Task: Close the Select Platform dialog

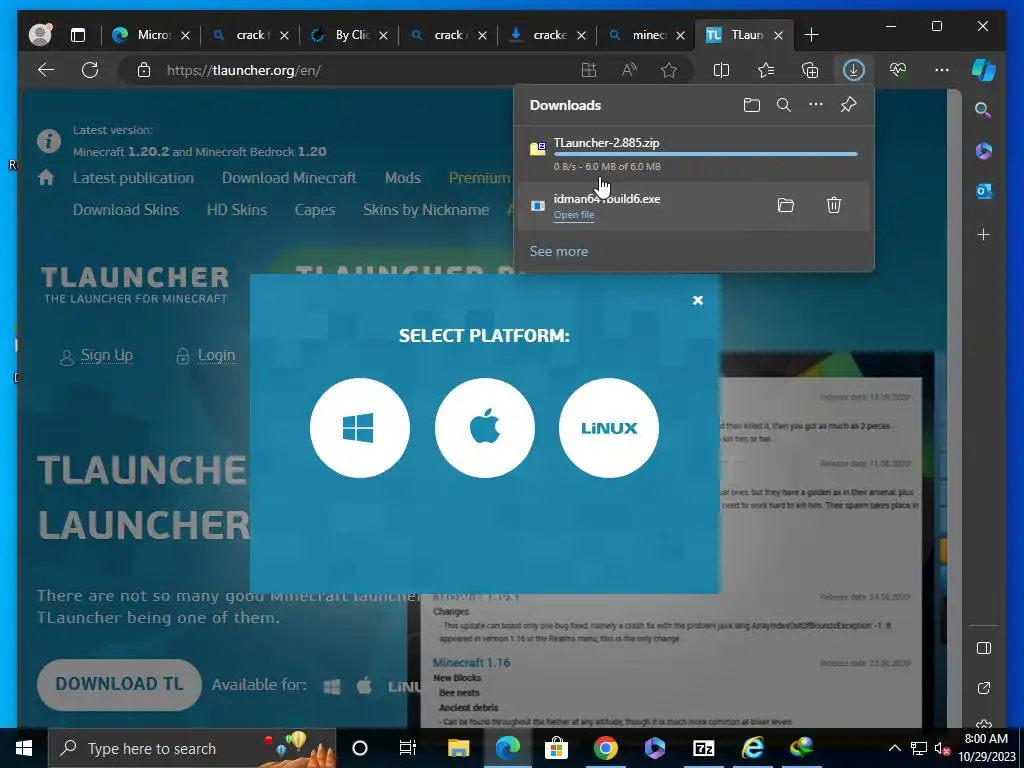Action: click(x=697, y=300)
